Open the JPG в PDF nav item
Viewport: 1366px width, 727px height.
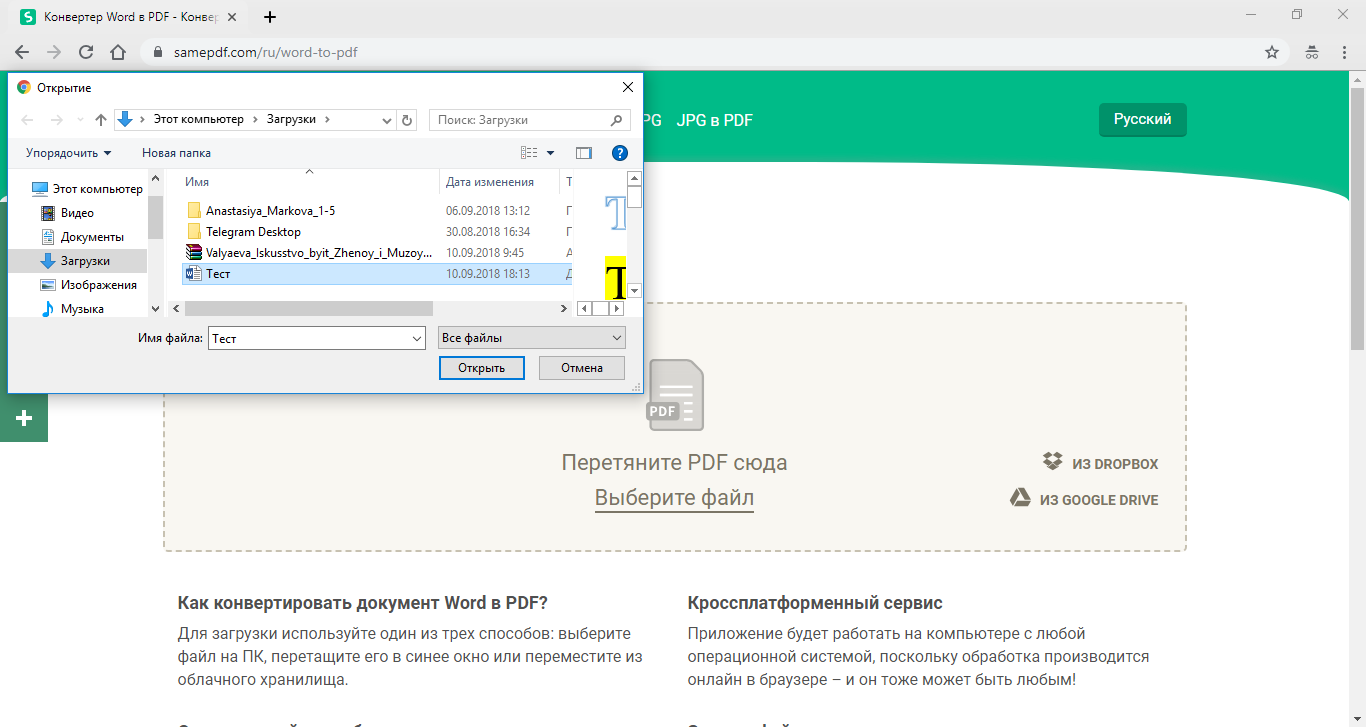pyautogui.click(x=714, y=120)
